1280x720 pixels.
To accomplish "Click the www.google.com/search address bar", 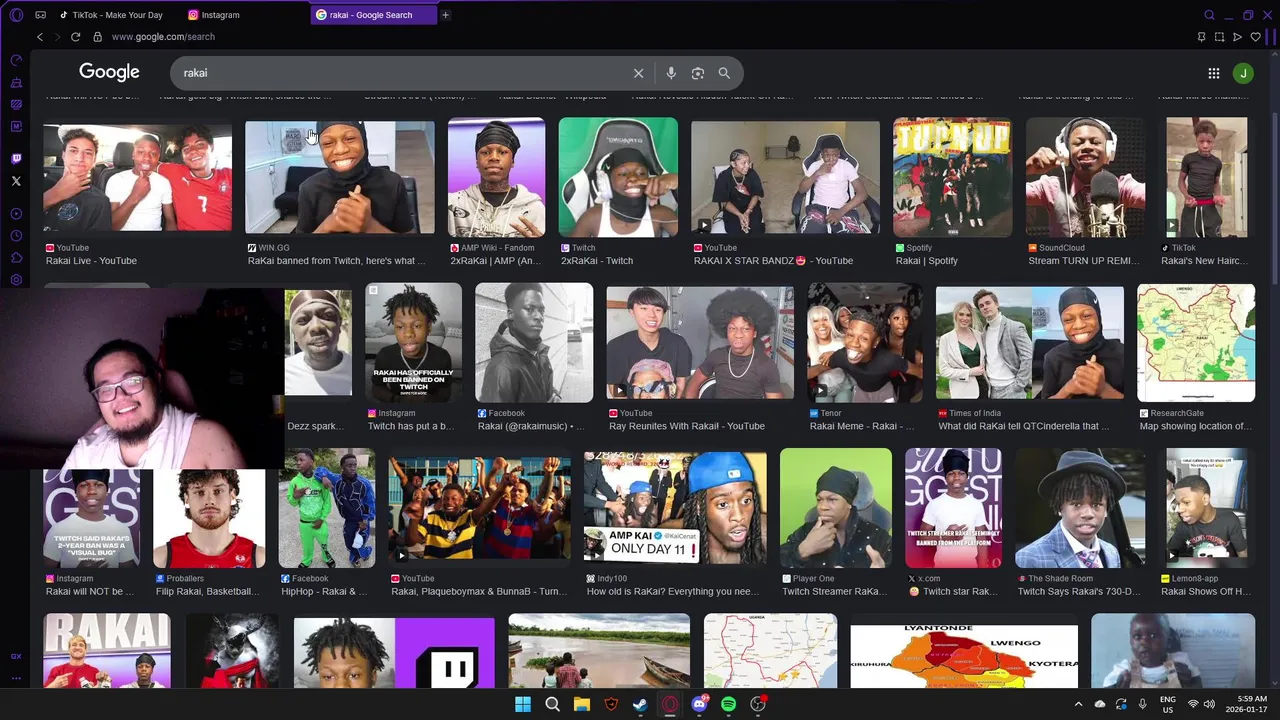I will click(x=163, y=37).
